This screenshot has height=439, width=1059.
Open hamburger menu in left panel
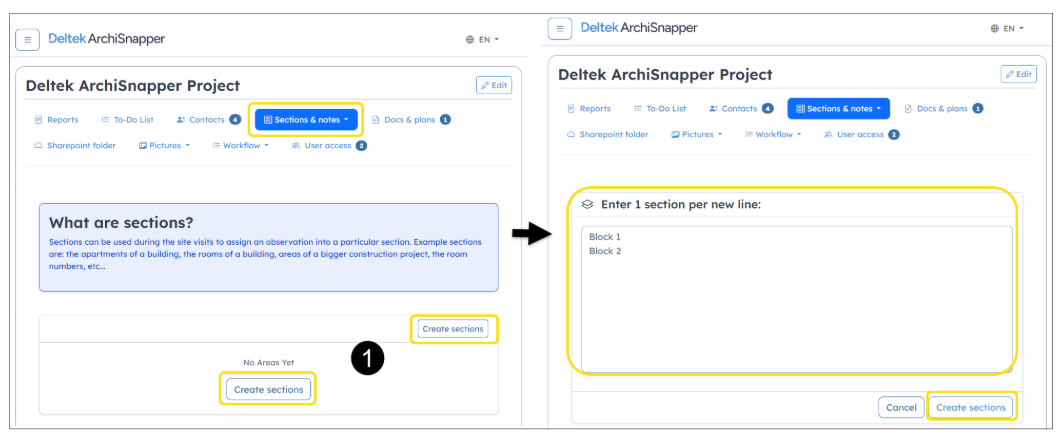coord(27,40)
